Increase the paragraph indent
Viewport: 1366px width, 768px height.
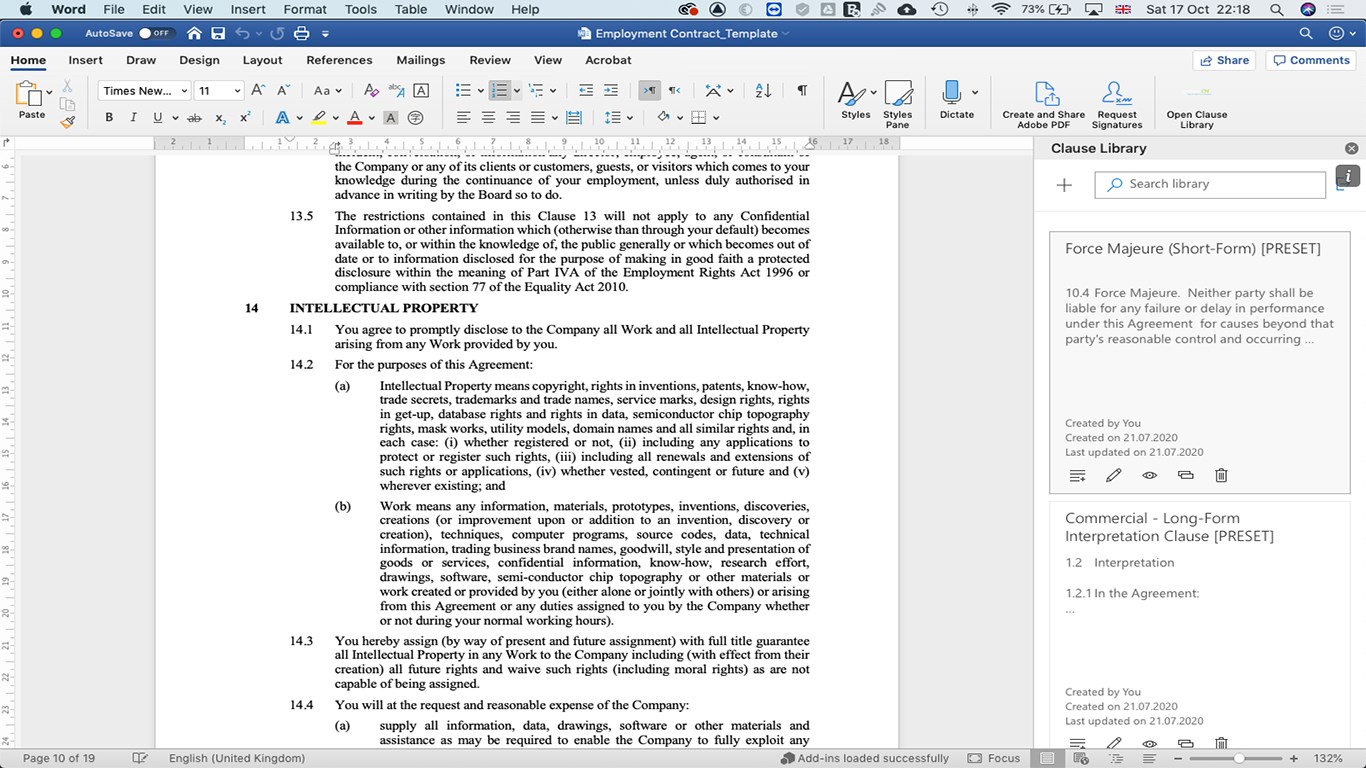pos(611,90)
